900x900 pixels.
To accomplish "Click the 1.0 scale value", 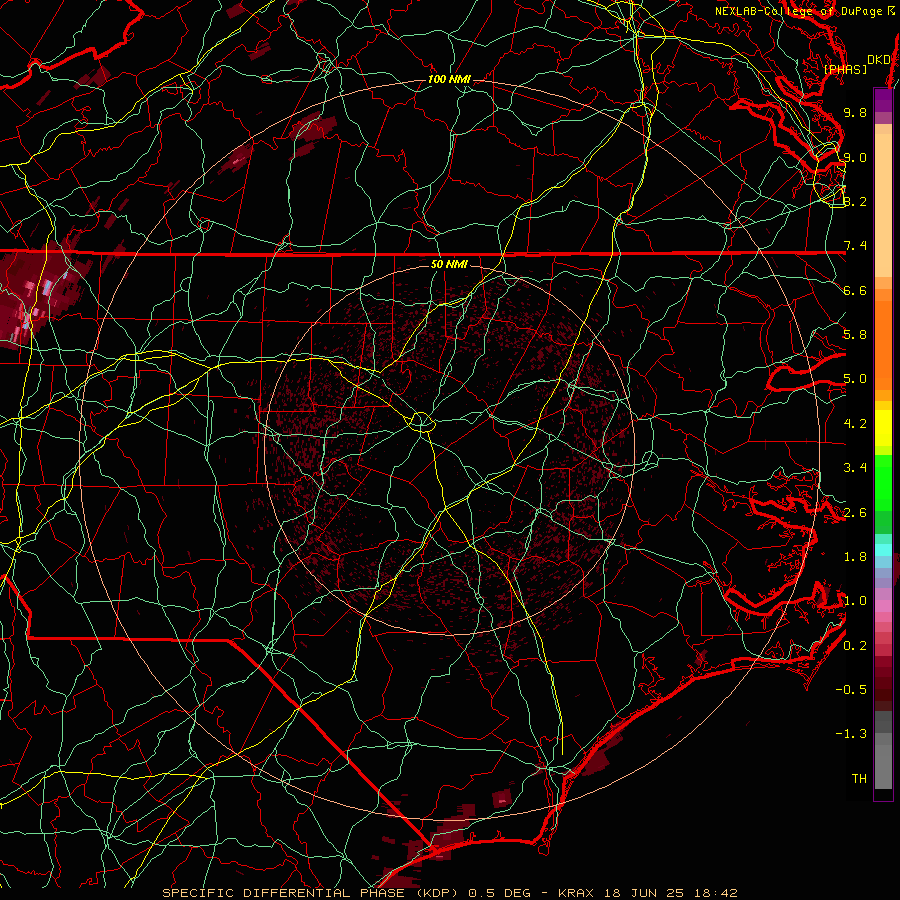I will [855, 601].
